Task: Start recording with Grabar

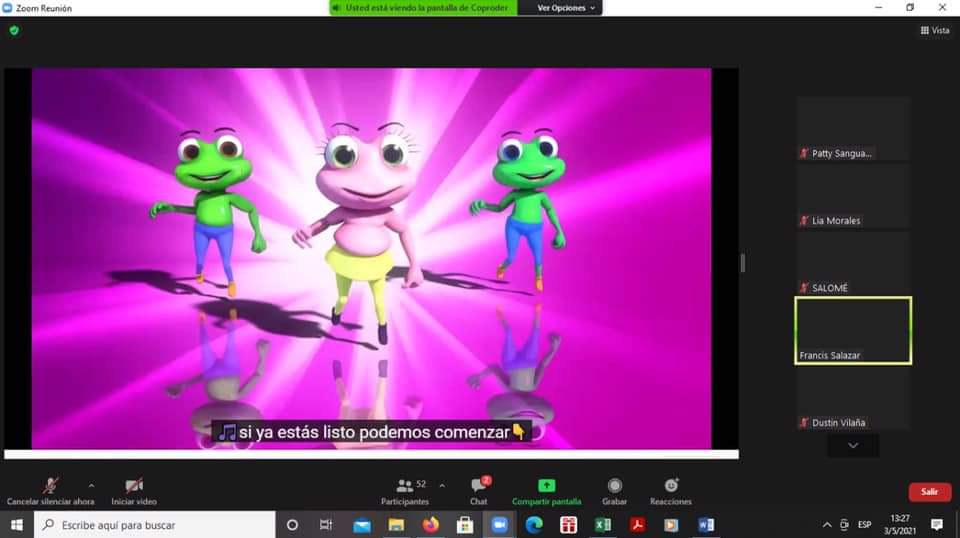Action: tap(615, 491)
